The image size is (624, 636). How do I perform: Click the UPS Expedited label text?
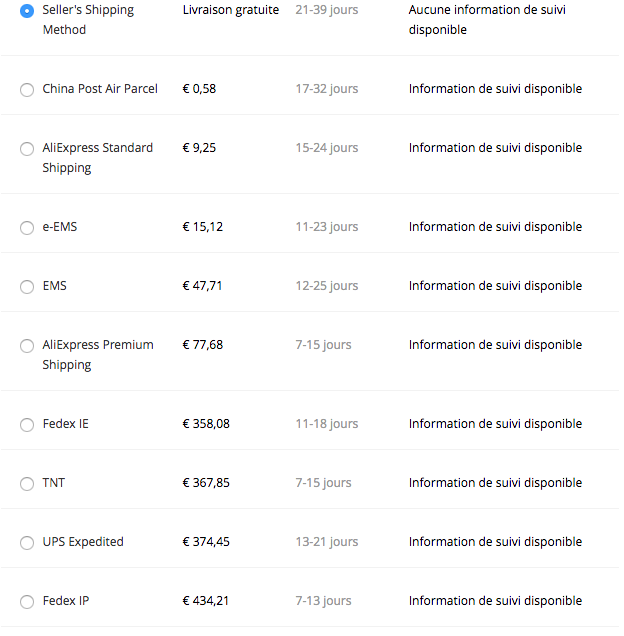(x=83, y=542)
